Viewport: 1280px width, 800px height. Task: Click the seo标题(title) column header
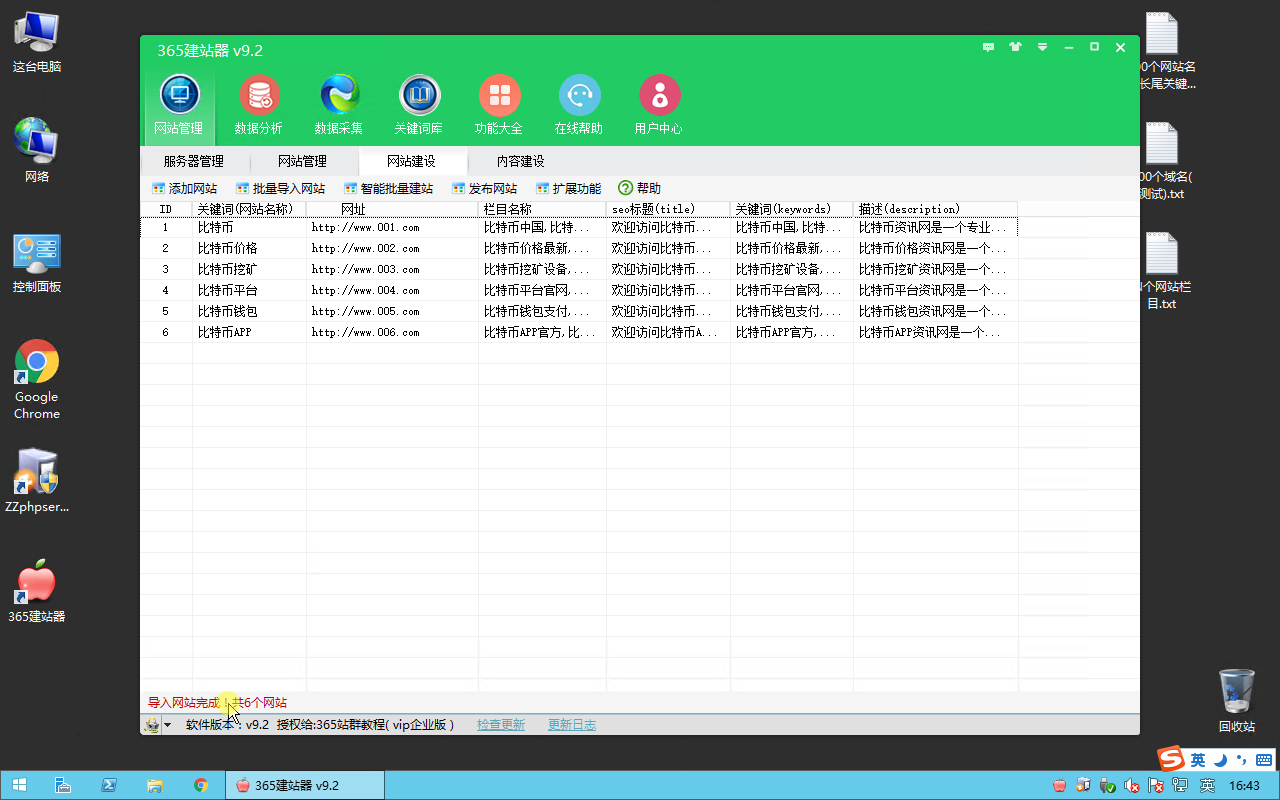pyautogui.click(x=669, y=209)
